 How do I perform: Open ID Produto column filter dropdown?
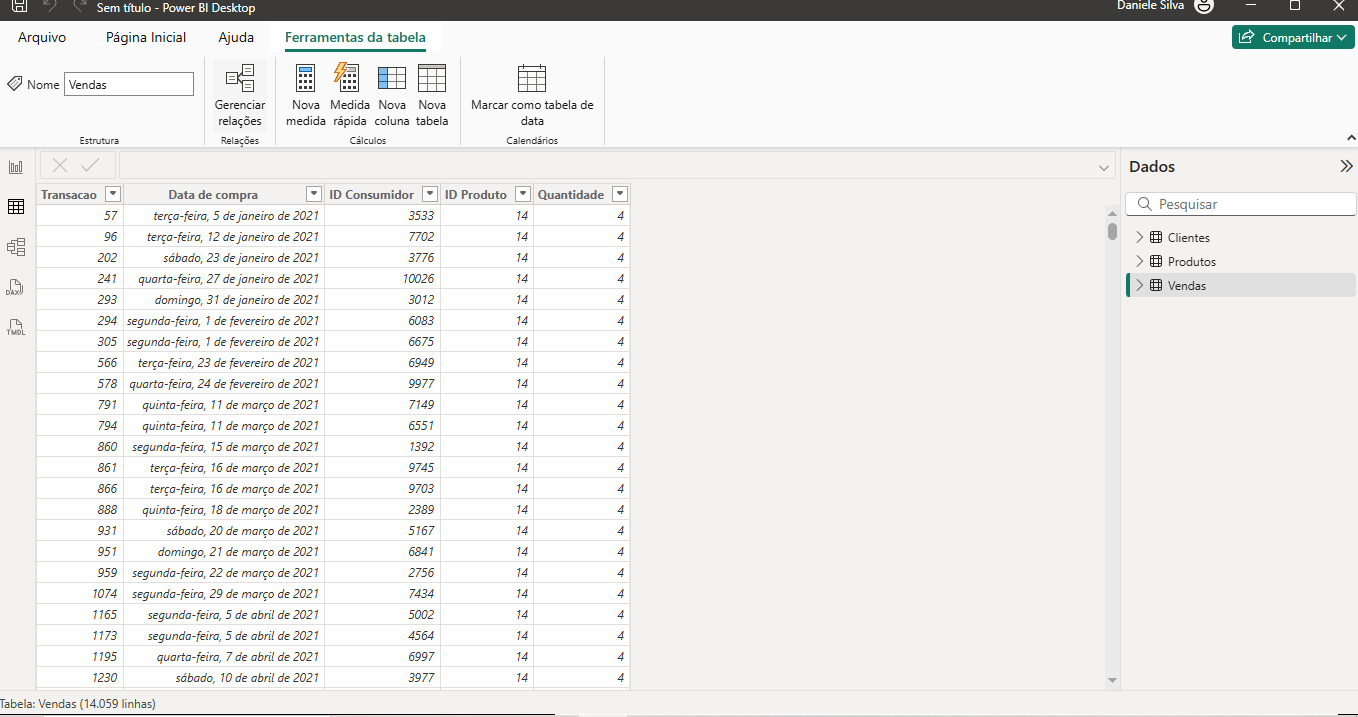point(523,194)
